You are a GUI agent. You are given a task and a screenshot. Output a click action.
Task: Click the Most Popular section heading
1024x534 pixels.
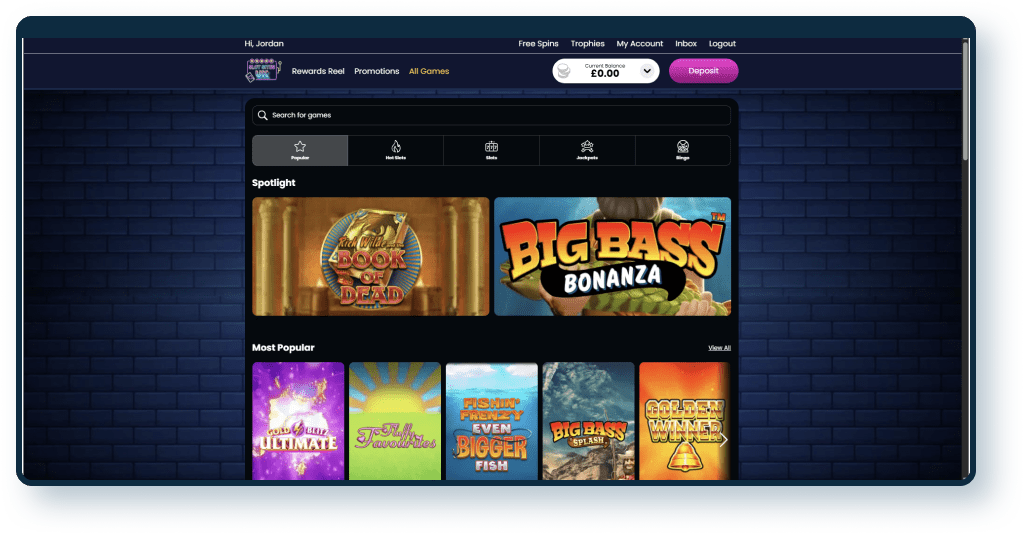(283, 348)
